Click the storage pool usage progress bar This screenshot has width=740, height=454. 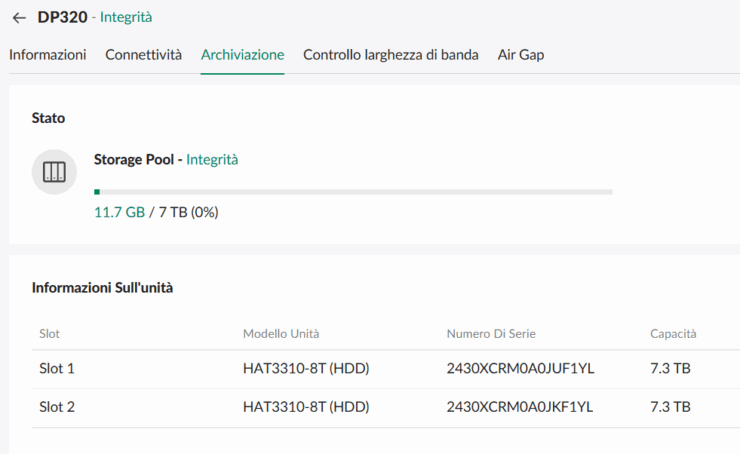(352, 191)
